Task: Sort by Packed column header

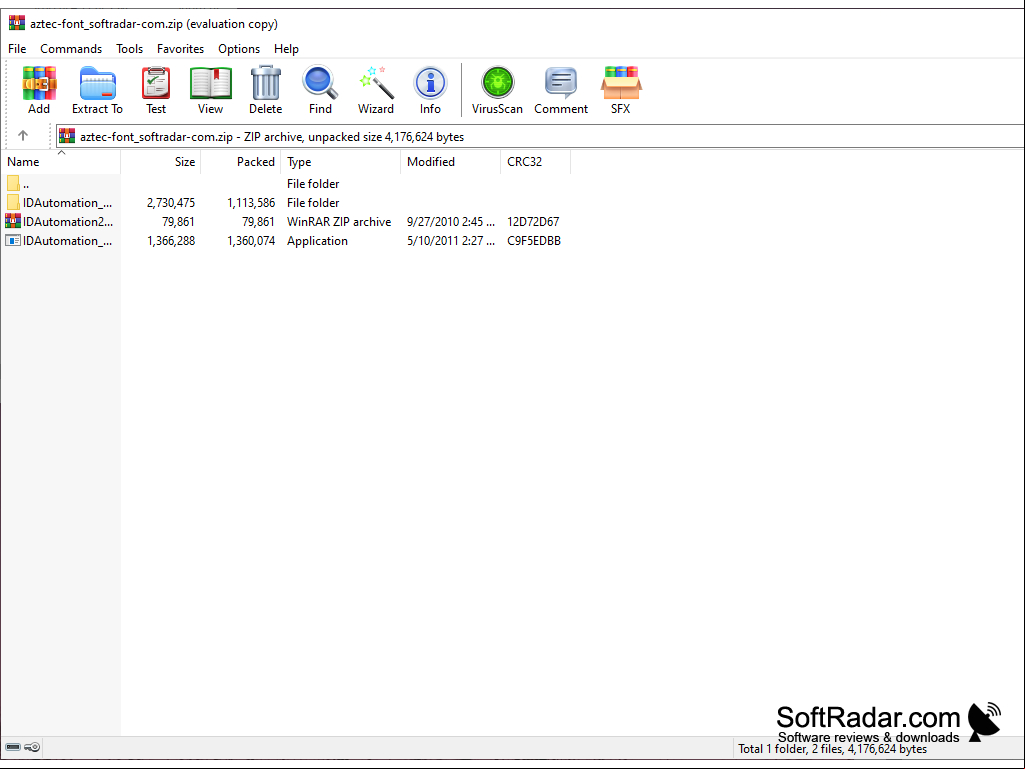Action: pos(241,162)
